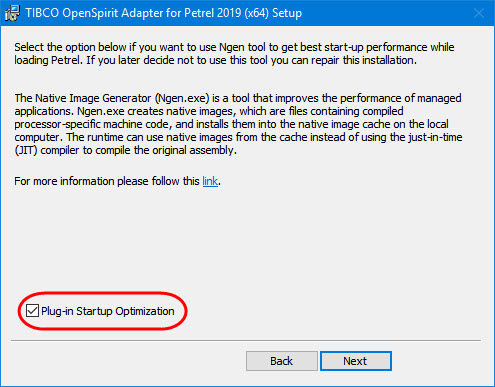Close the OpenSpirit Adapter Setup dialog
The height and width of the screenshot is (387, 495).
479,13
